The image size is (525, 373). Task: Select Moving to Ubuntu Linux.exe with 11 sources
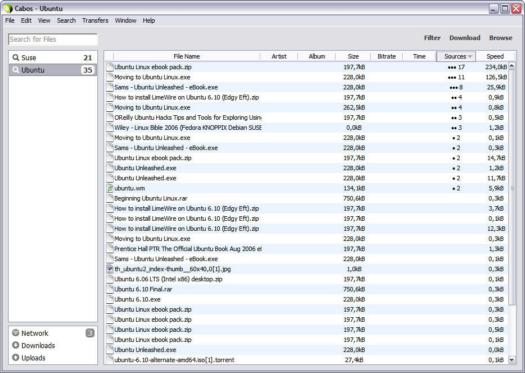306,77
